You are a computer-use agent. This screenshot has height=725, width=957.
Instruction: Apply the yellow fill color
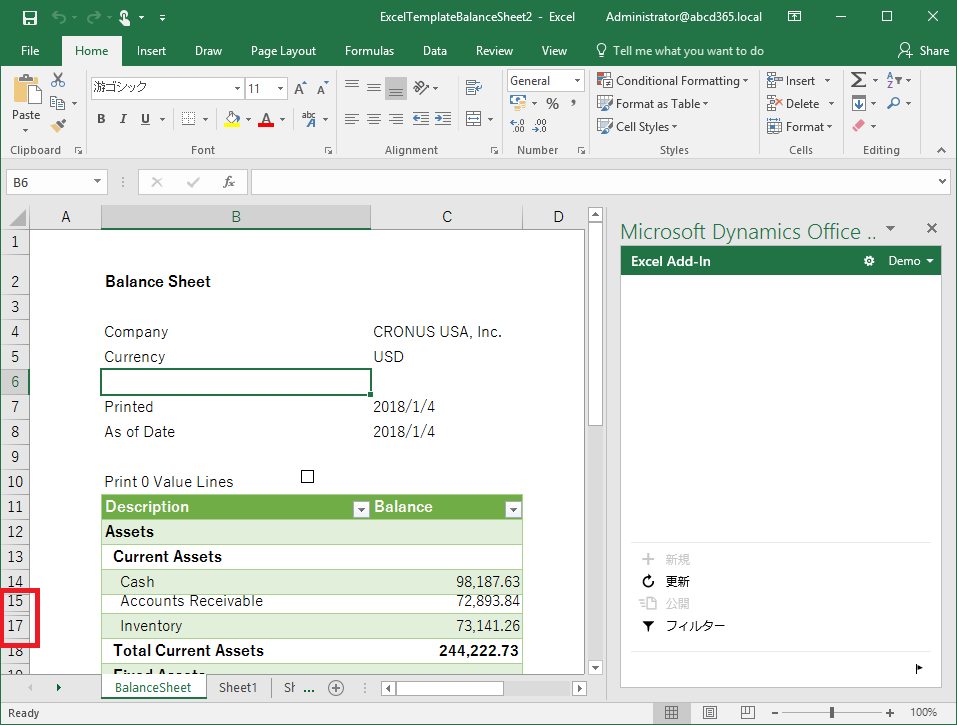click(x=232, y=118)
